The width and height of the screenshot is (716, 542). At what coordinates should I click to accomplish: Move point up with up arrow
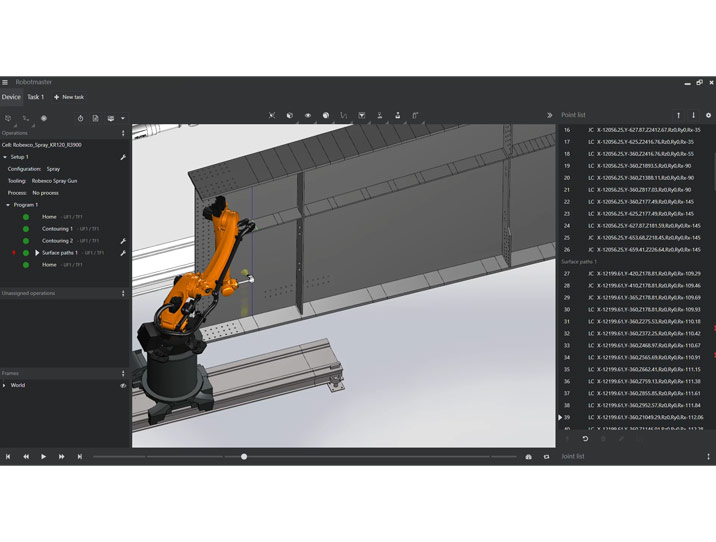pyautogui.click(x=679, y=116)
